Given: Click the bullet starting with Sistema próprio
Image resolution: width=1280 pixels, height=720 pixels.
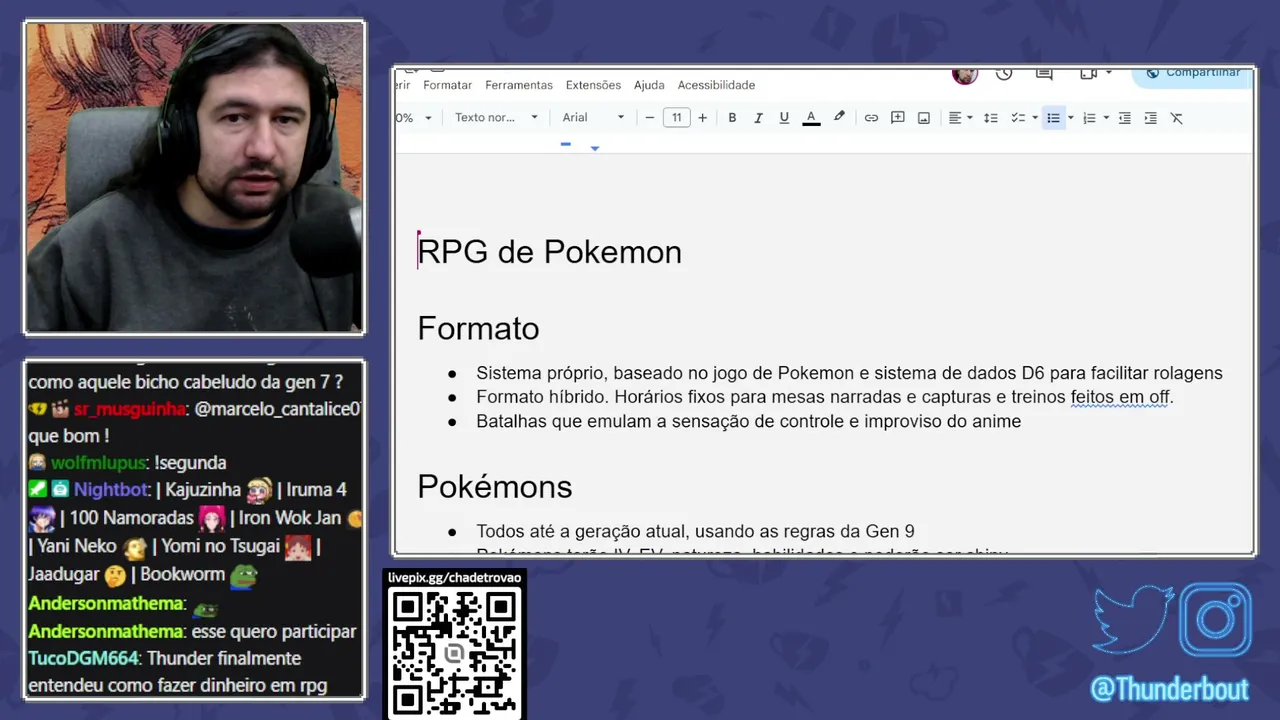Looking at the screenshot, I should click(x=849, y=373).
